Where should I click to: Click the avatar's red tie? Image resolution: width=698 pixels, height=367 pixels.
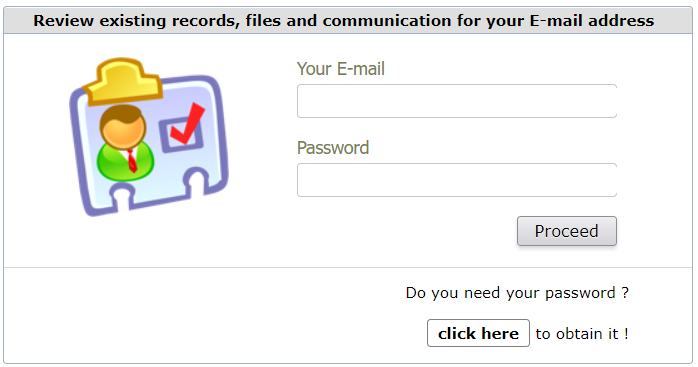pyautogui.click(x=132, y=161)
